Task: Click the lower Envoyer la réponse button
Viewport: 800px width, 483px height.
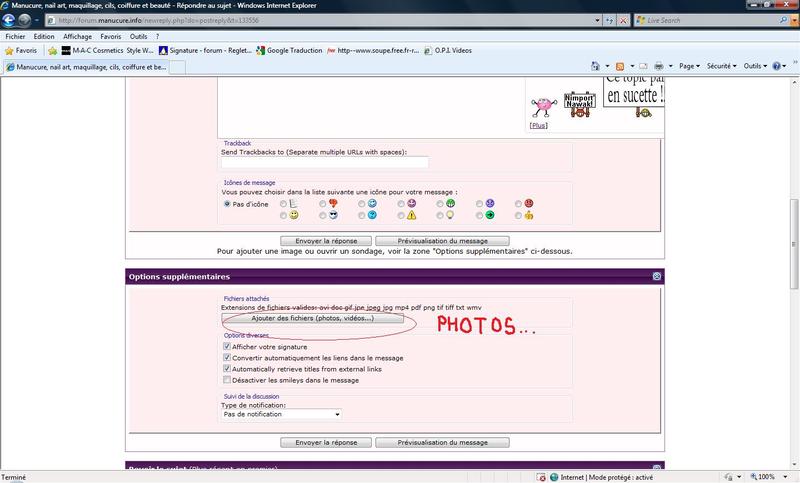Action: [325, 442]
